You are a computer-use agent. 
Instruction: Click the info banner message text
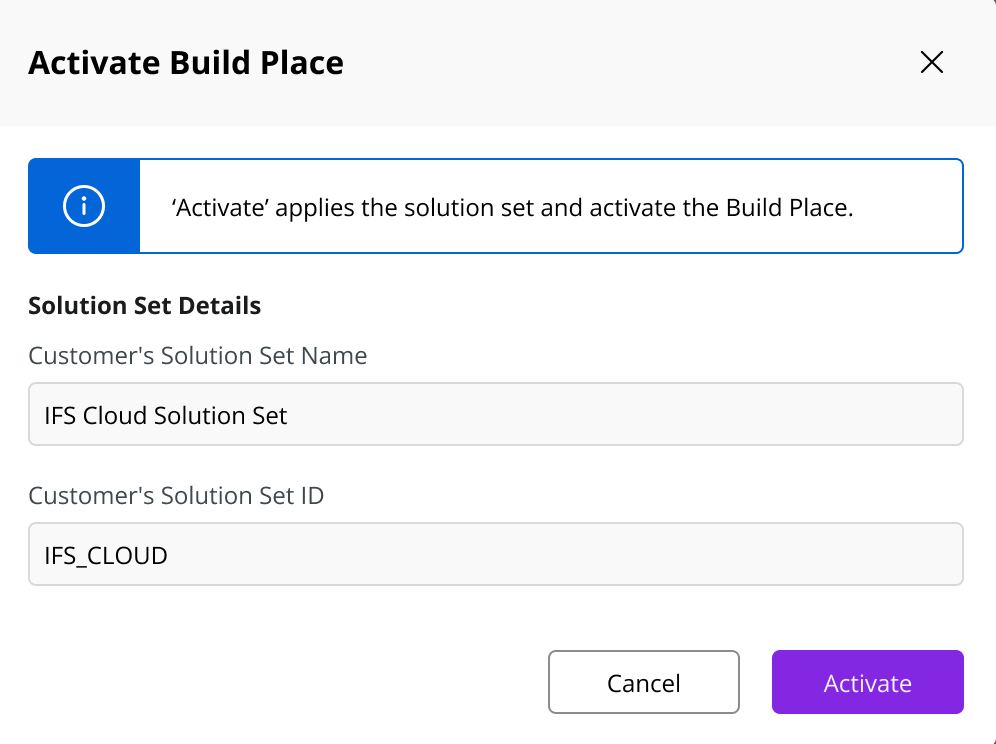point(513,208)
